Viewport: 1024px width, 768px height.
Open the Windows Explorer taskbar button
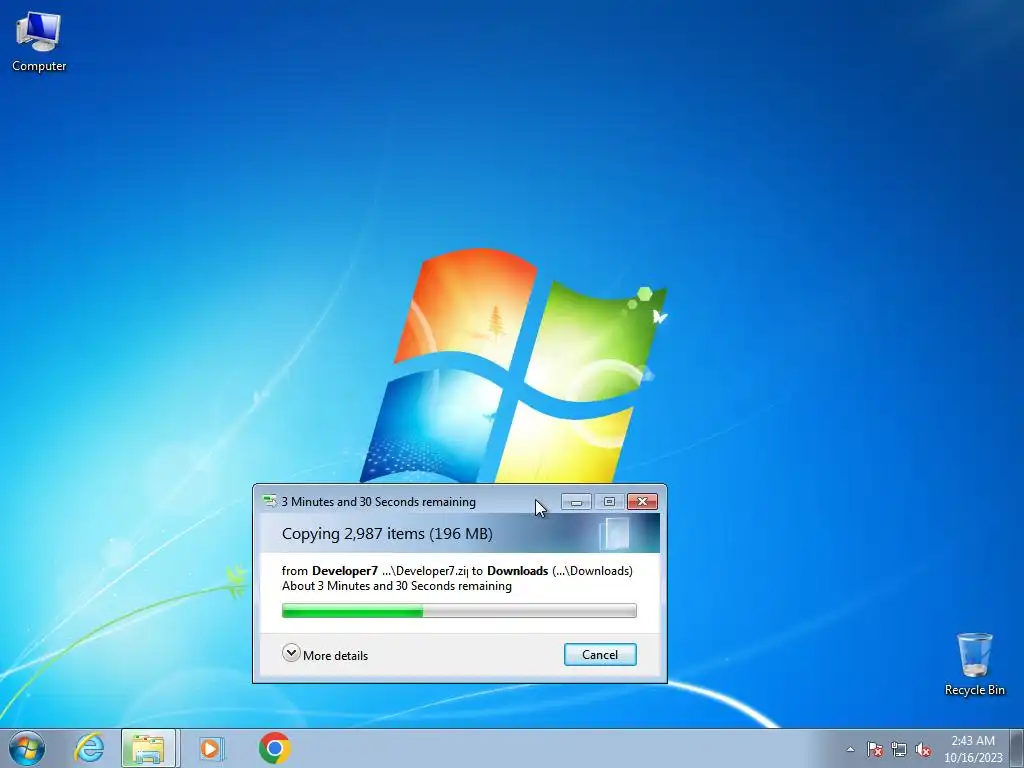coord(148,748)
